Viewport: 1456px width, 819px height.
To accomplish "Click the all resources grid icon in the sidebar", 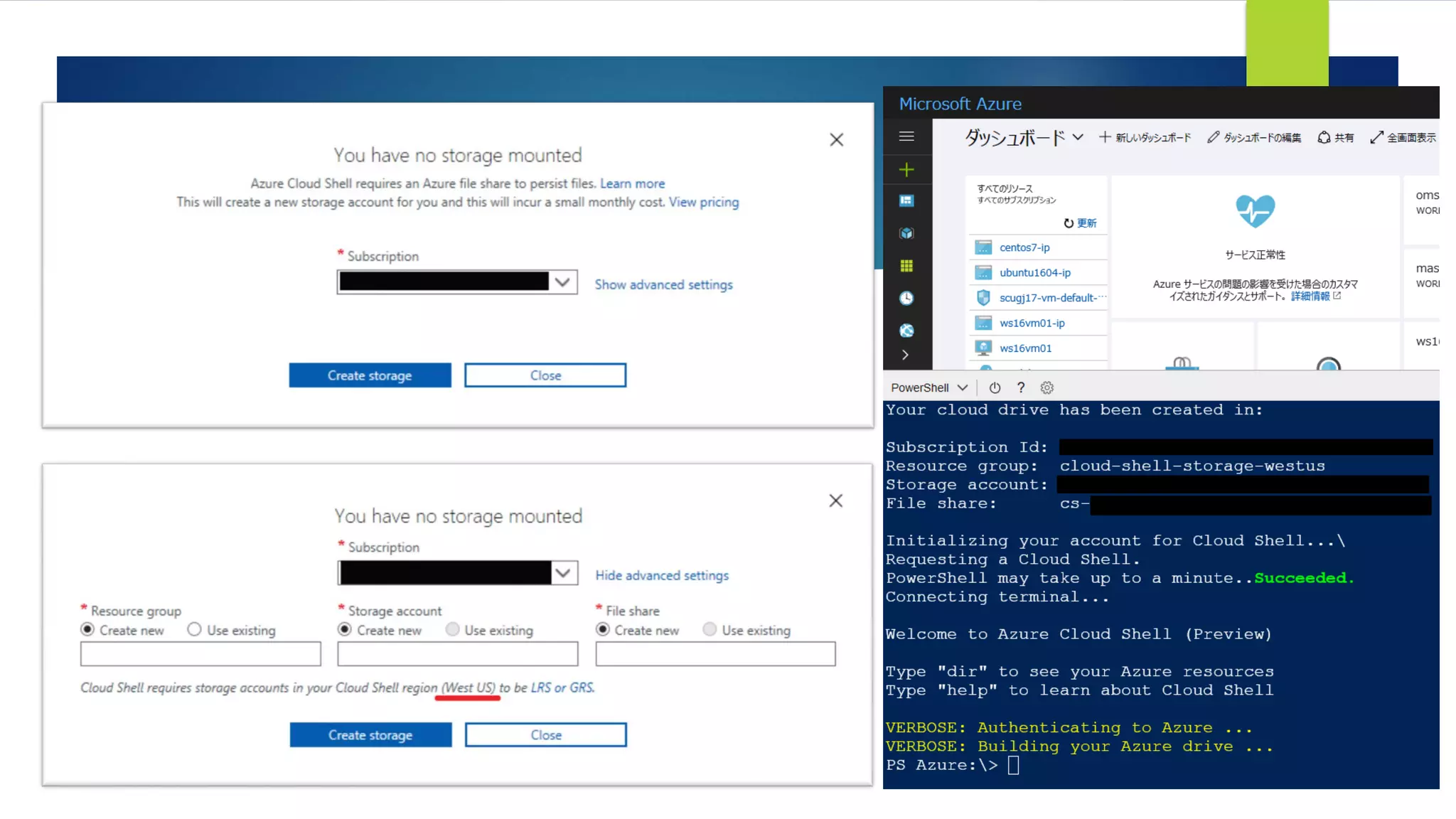I will [906, 266].
